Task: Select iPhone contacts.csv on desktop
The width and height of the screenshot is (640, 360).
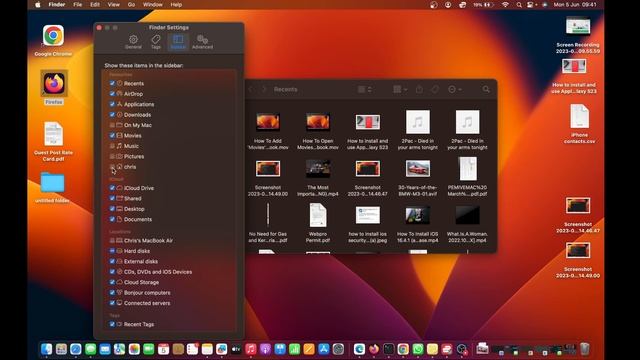Action: click(579, 124)
